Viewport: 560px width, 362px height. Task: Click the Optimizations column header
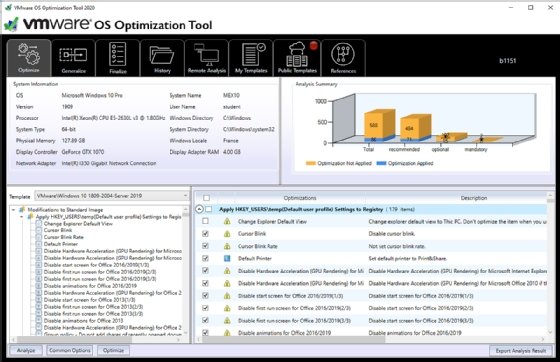pos(300,198)
